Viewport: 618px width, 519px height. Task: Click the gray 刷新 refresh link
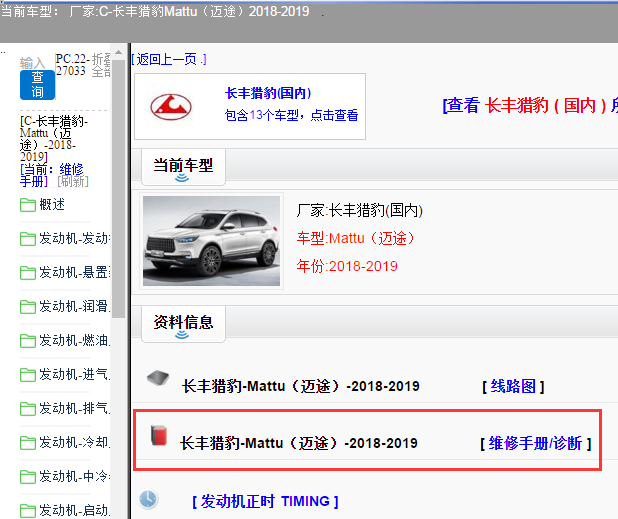(73, 181)
